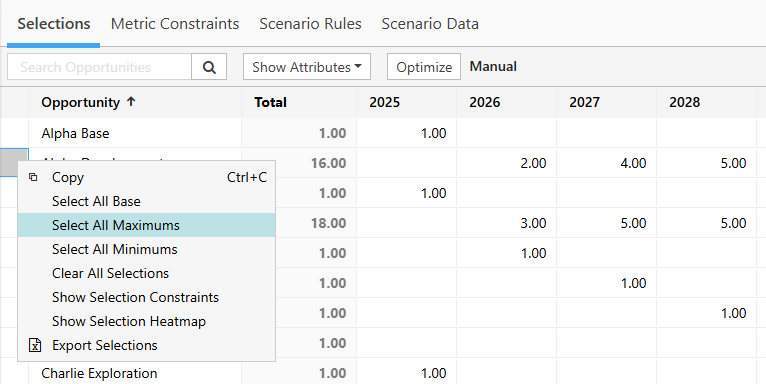Click the Search Opportunities input field

99,67
